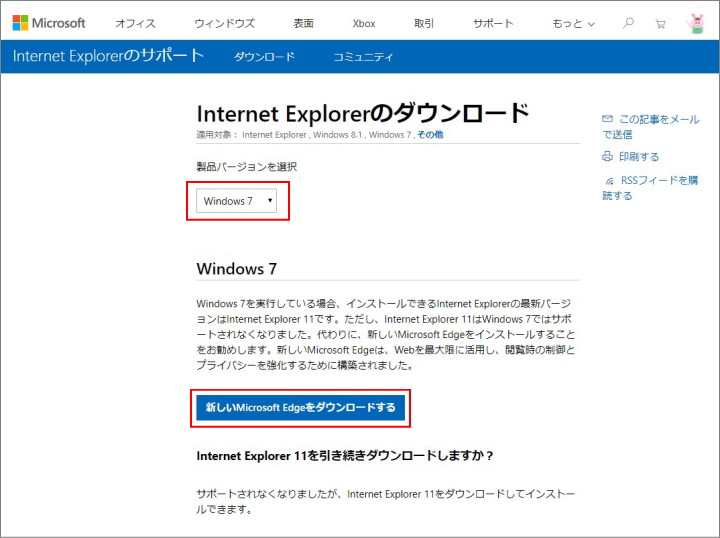Click the その他 link under title

[x=430, y=134]
